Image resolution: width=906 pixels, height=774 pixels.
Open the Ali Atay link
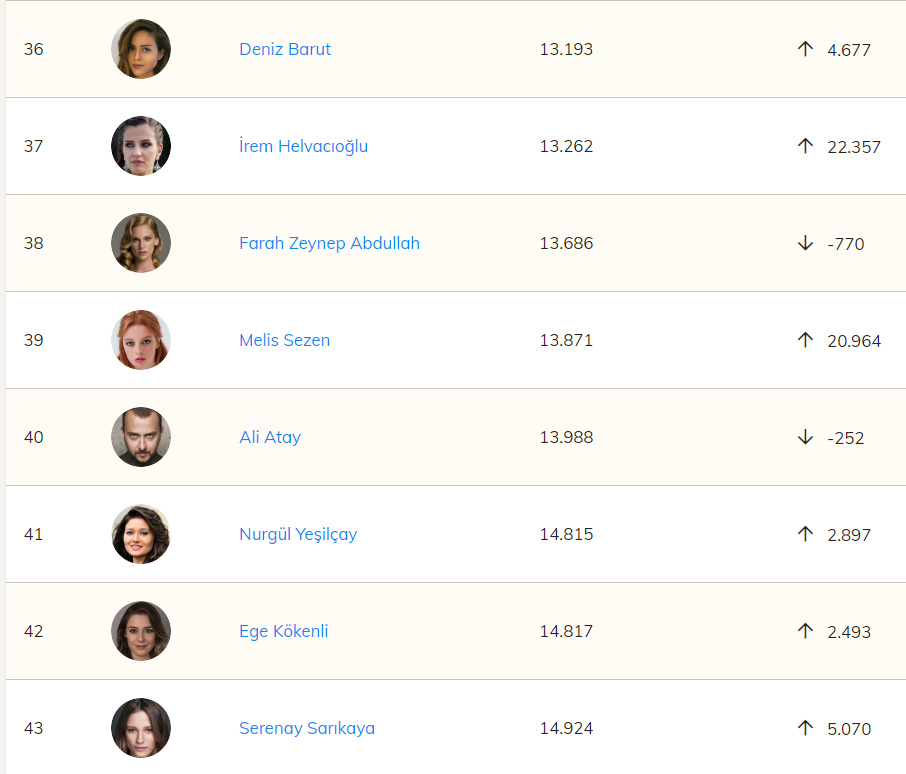point(270,437)
